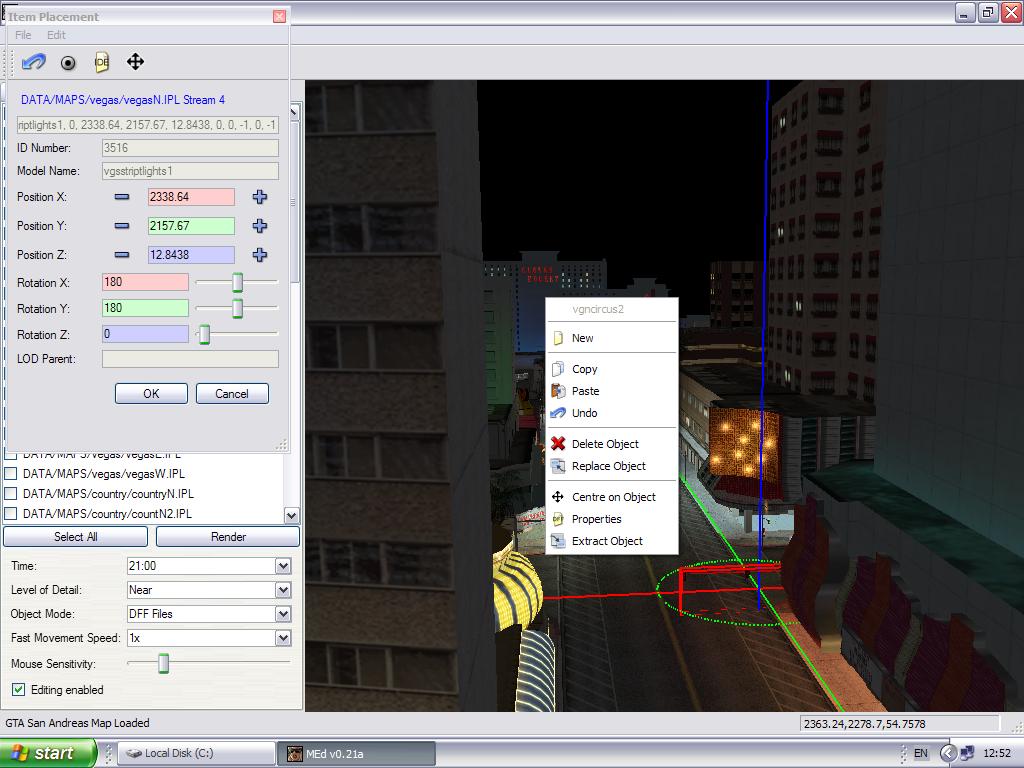Click the EN language indicator in tray
Image resolution: width=1024 pixels, height=768 pixels.
[x=921, y=753]
